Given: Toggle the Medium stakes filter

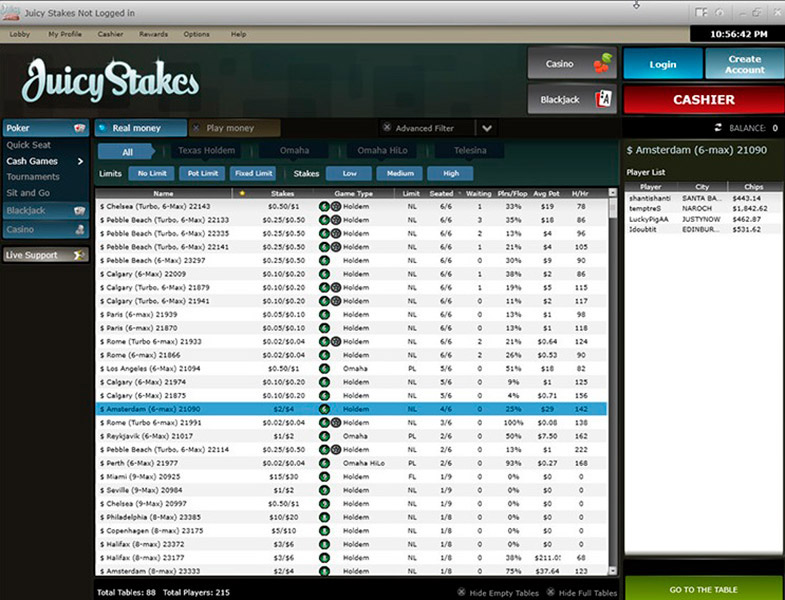Looking at the screenshot, I should click(x=400, y=173).
